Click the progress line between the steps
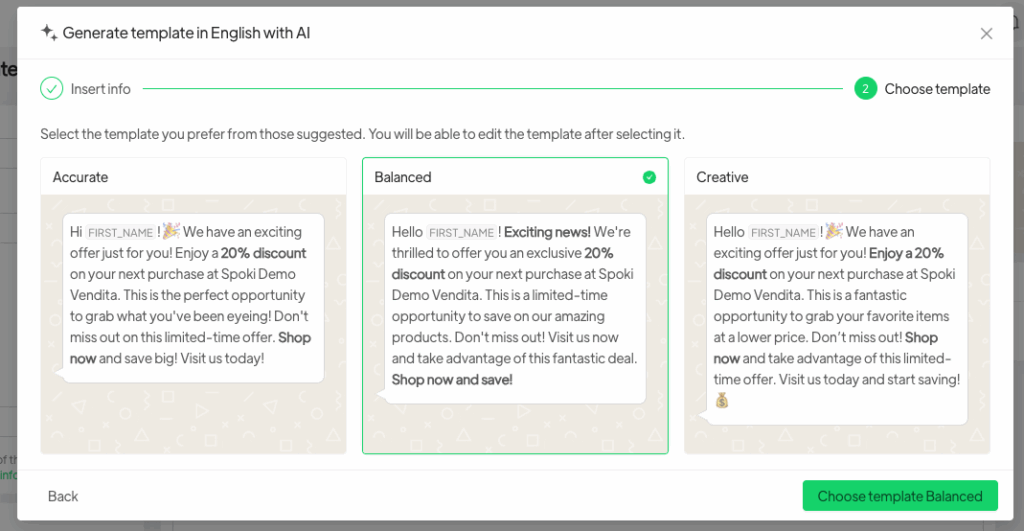 490,89
